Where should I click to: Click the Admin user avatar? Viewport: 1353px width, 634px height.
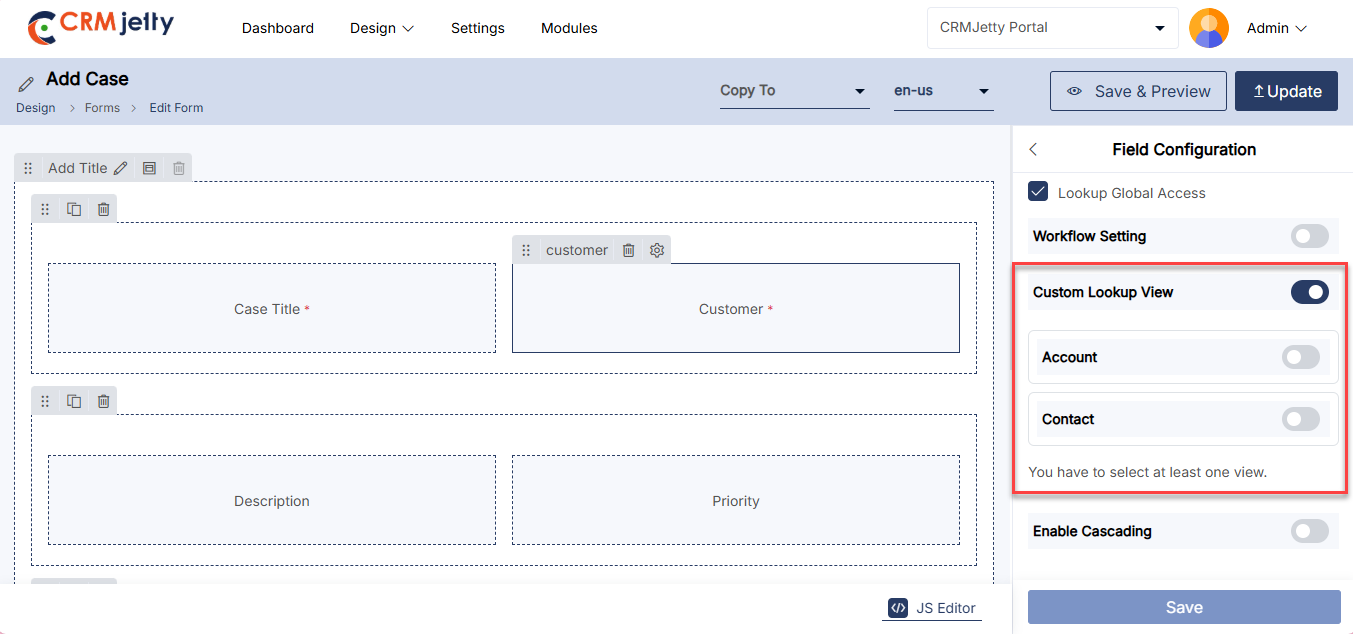pos(1208,28)
